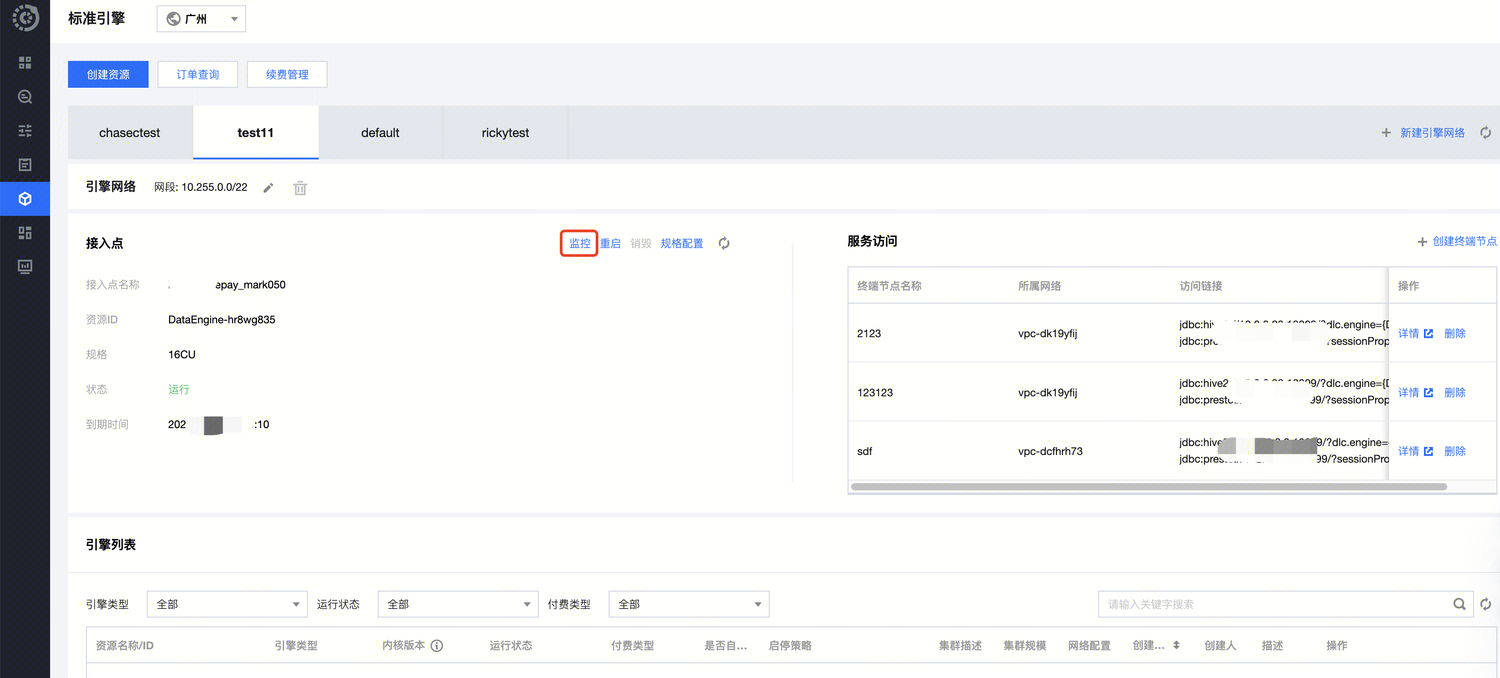Image resolution: width=1500 pixels, height=678 pixels.
Task: Open the 付费类型 filter dropdown
Action: 688,604
